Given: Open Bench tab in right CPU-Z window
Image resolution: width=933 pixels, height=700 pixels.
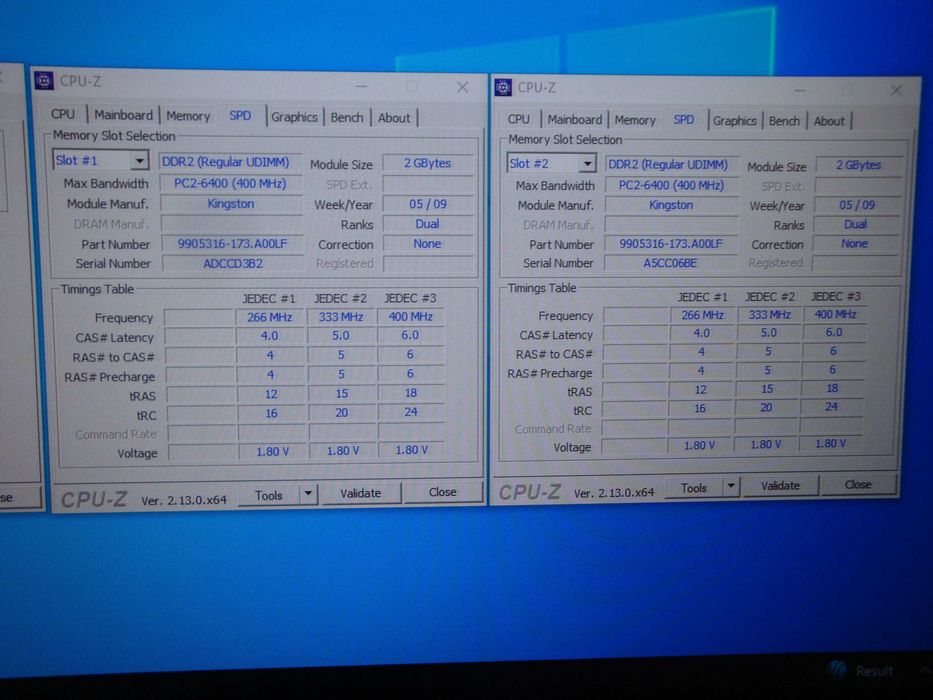Looking at the screenshot, I should tap(784, 121).
